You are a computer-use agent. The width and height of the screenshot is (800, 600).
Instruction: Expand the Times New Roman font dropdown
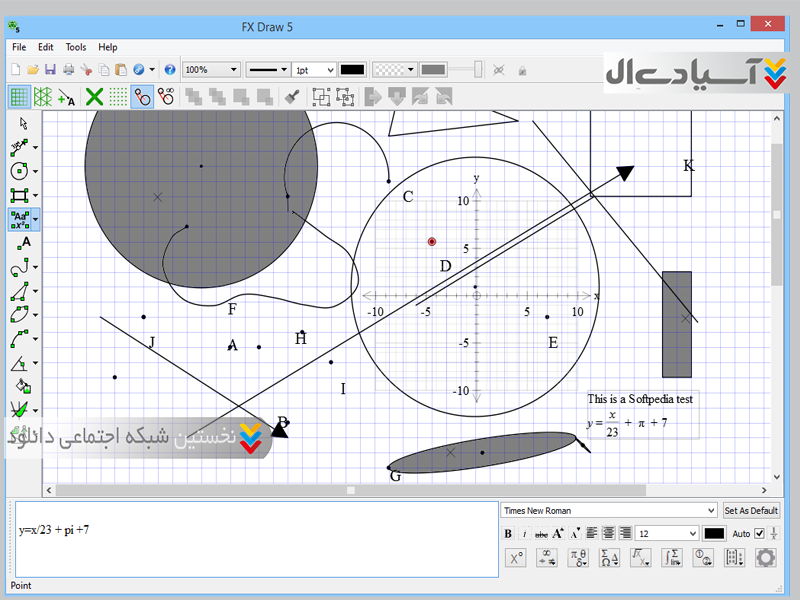coord(711,510)
